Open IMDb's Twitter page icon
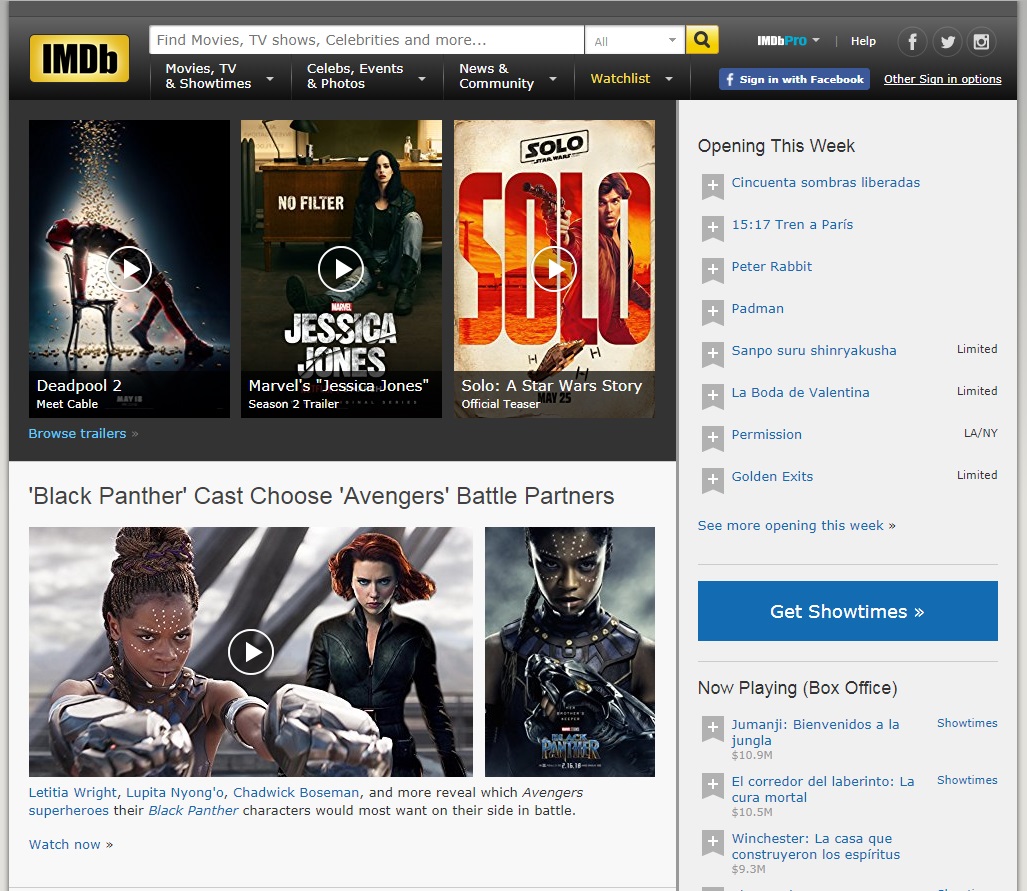 coord(947,42)
